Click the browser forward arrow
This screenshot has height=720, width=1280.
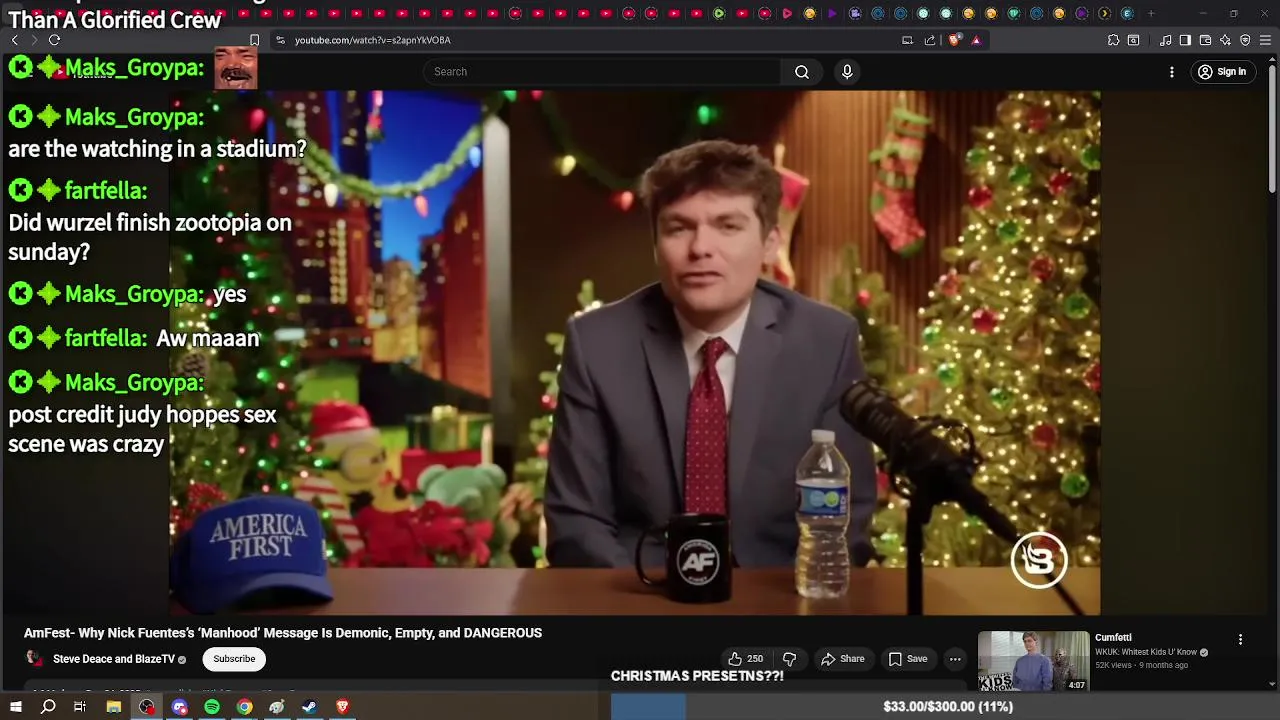tap(34, 40)
